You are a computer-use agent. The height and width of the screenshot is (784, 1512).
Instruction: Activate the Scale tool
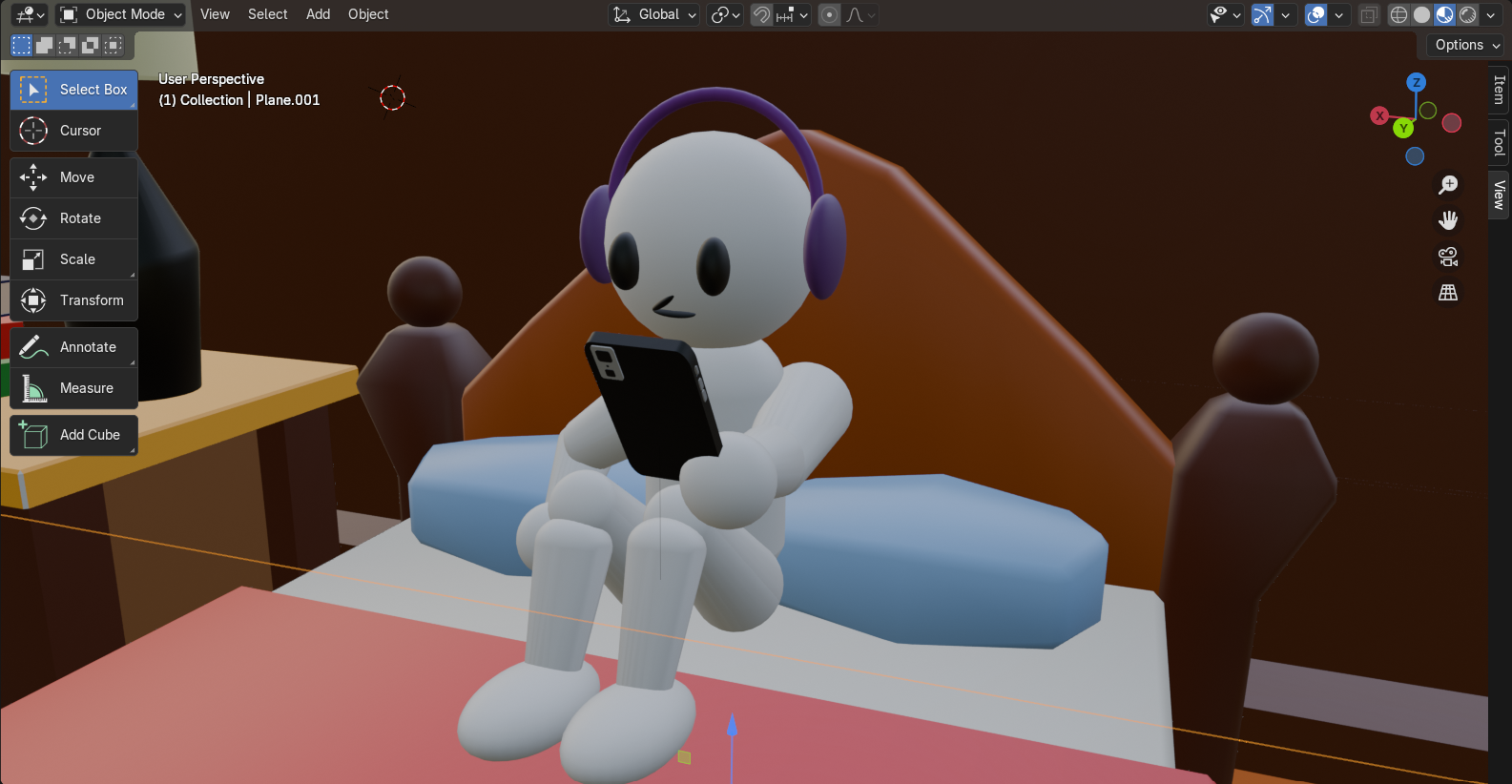point(73,259)
